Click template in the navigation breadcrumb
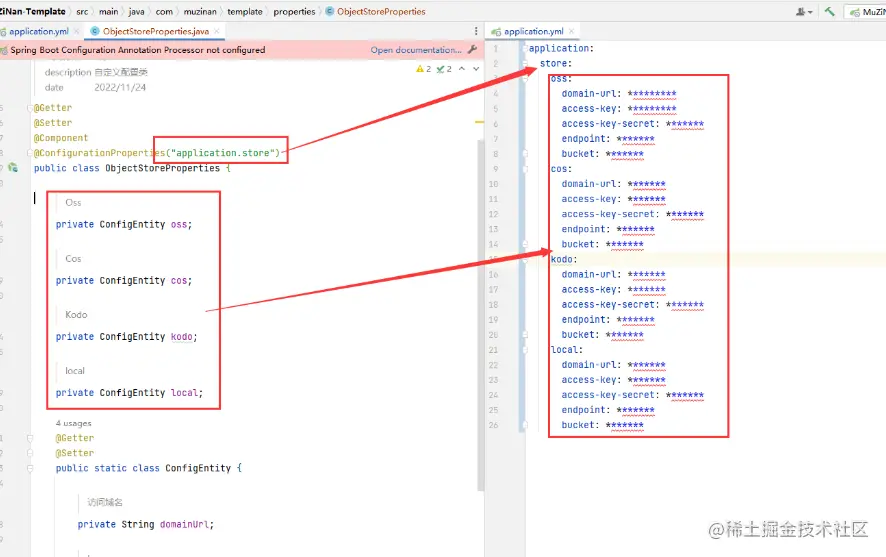Viewport: 886px width, 557px height. pos(245,11)
